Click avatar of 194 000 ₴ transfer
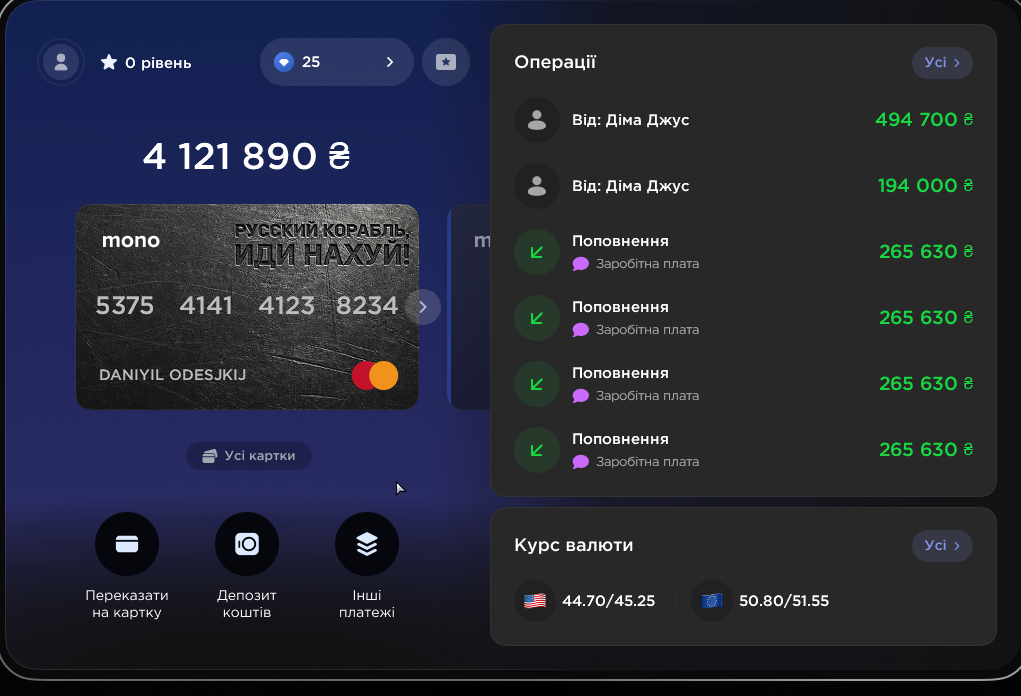Viewport: 1021px width, 696px height. (x=537, y=186)
